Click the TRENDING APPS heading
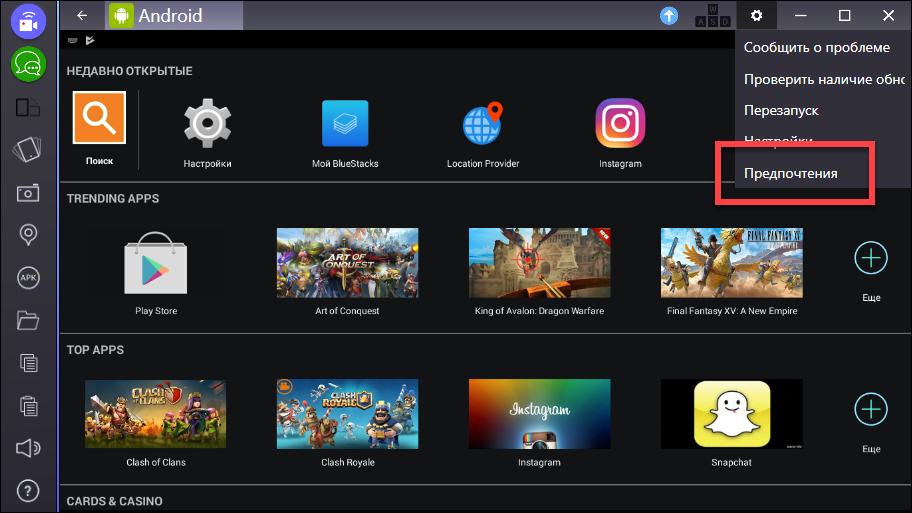 tap(113, 199)
